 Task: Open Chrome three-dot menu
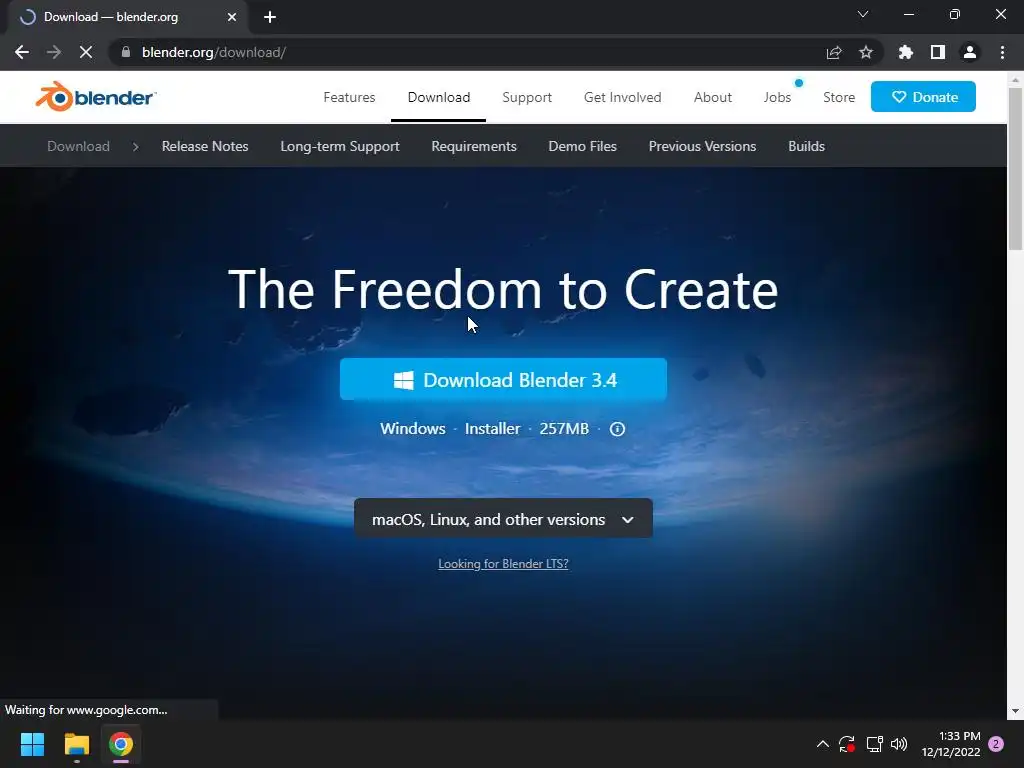pyautogui.click(x=1002, y=52)
